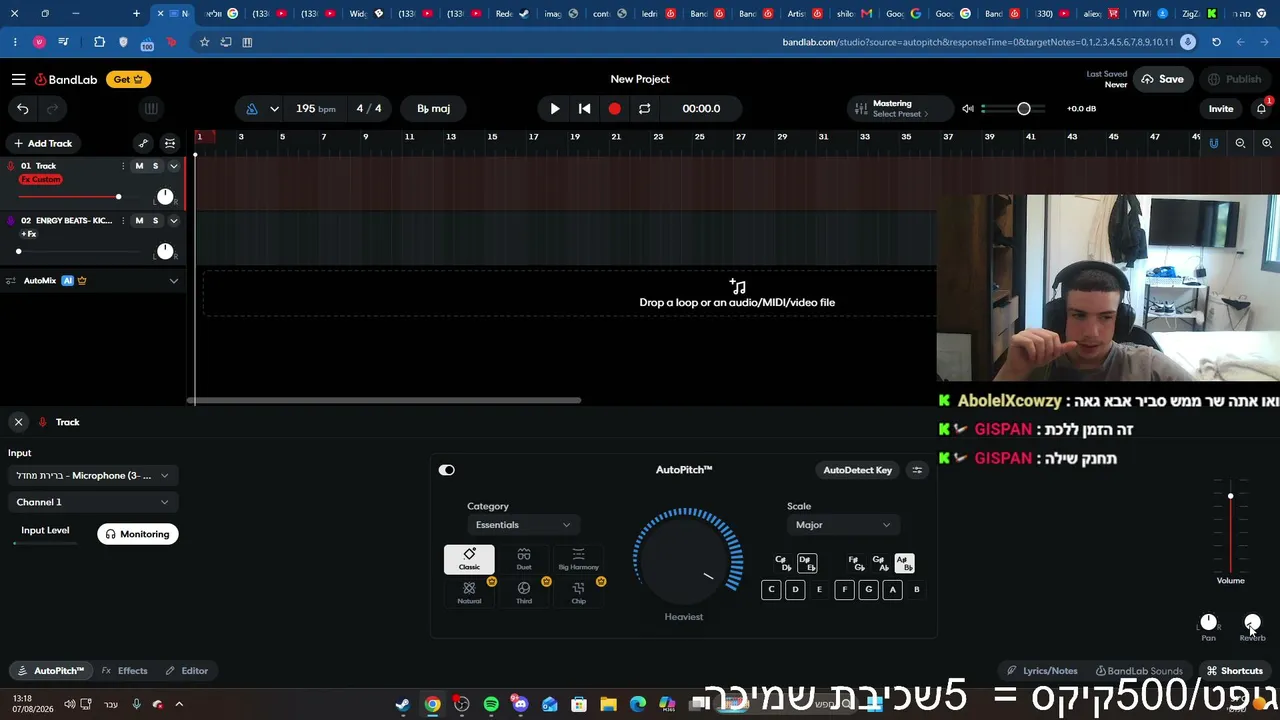1280x720 pixels.
Task: Open the Lyrics/Notes panel
Action: [1042, 671]
